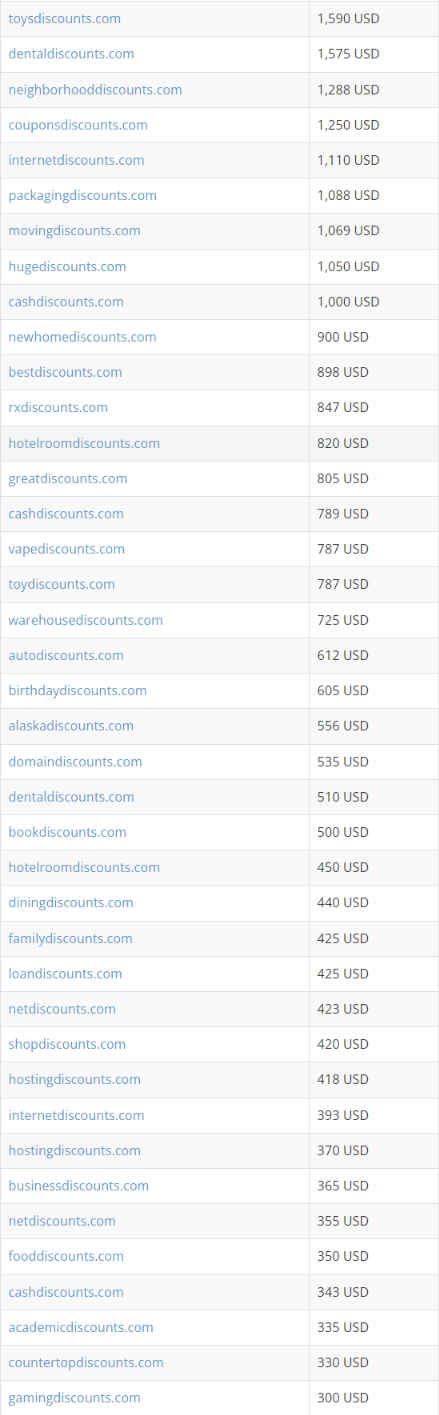Open the neighborhooddiscounts.com domain link
Viewport: 439px width, 1415px height.
coord(95,89)
